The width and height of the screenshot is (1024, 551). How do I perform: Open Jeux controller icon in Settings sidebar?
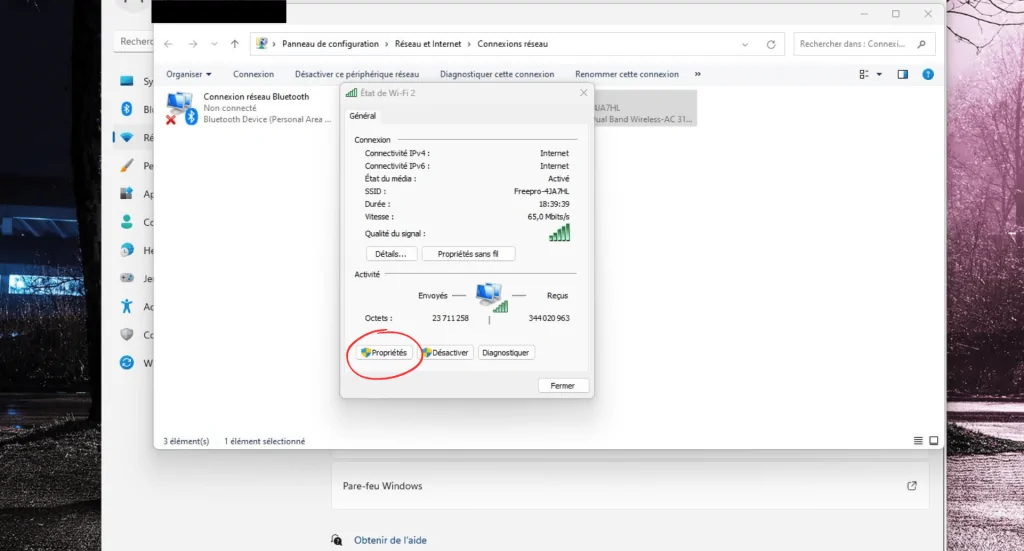pos(127,278)
